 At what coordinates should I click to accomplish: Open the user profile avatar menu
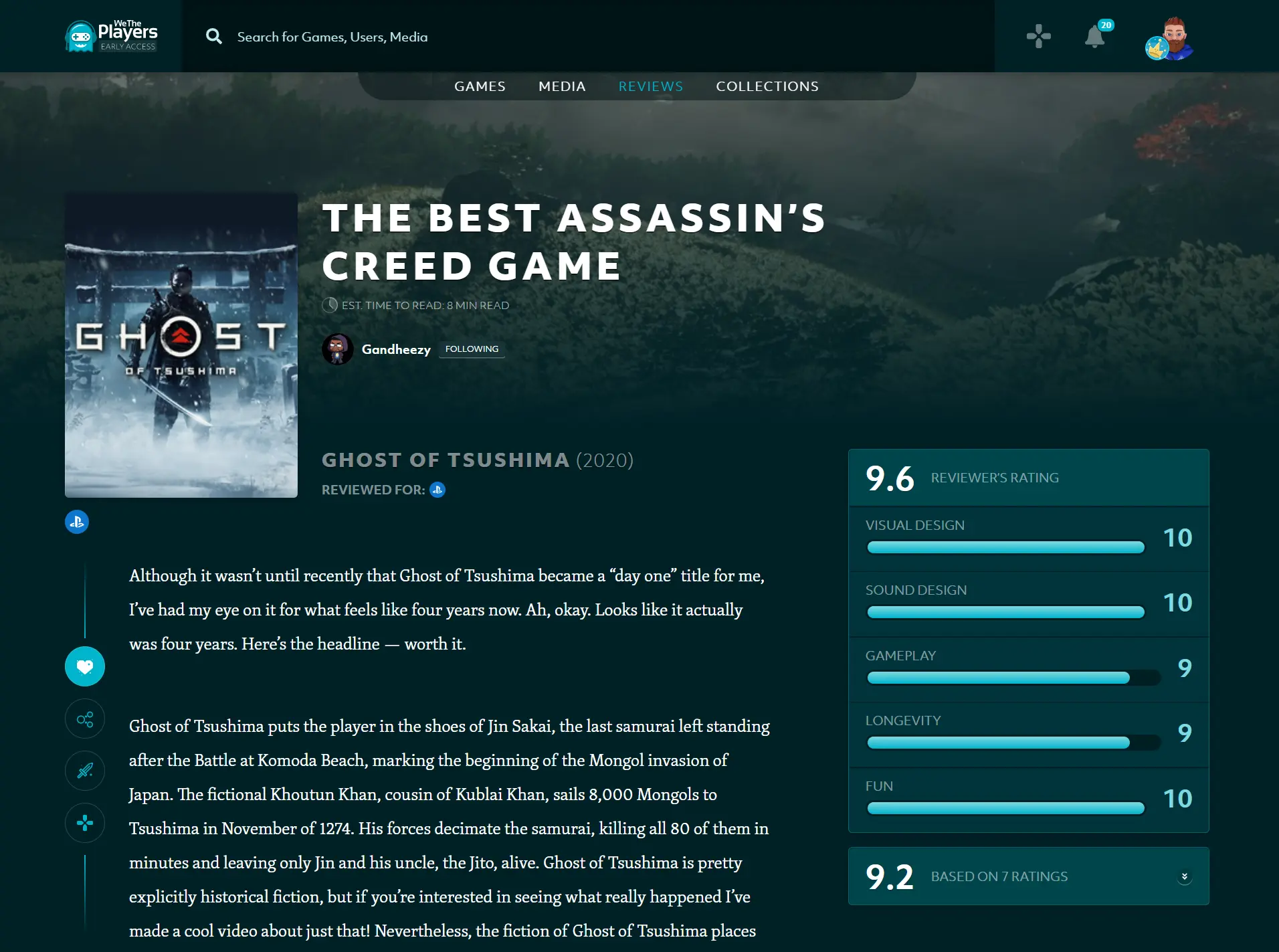tap(1169, 38)
